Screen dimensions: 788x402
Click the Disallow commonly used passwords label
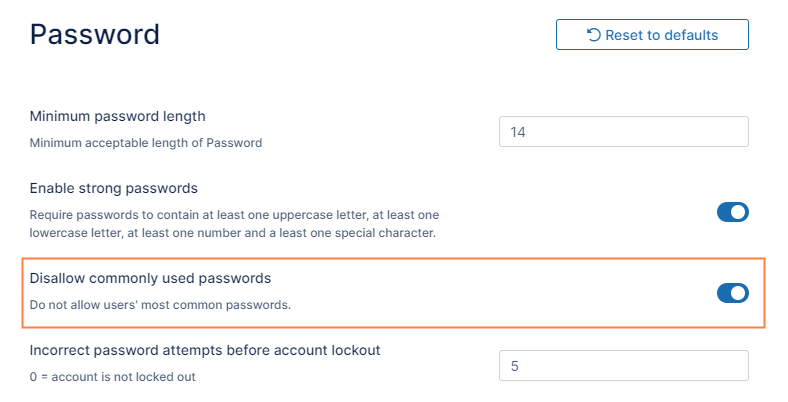[150, 278]
